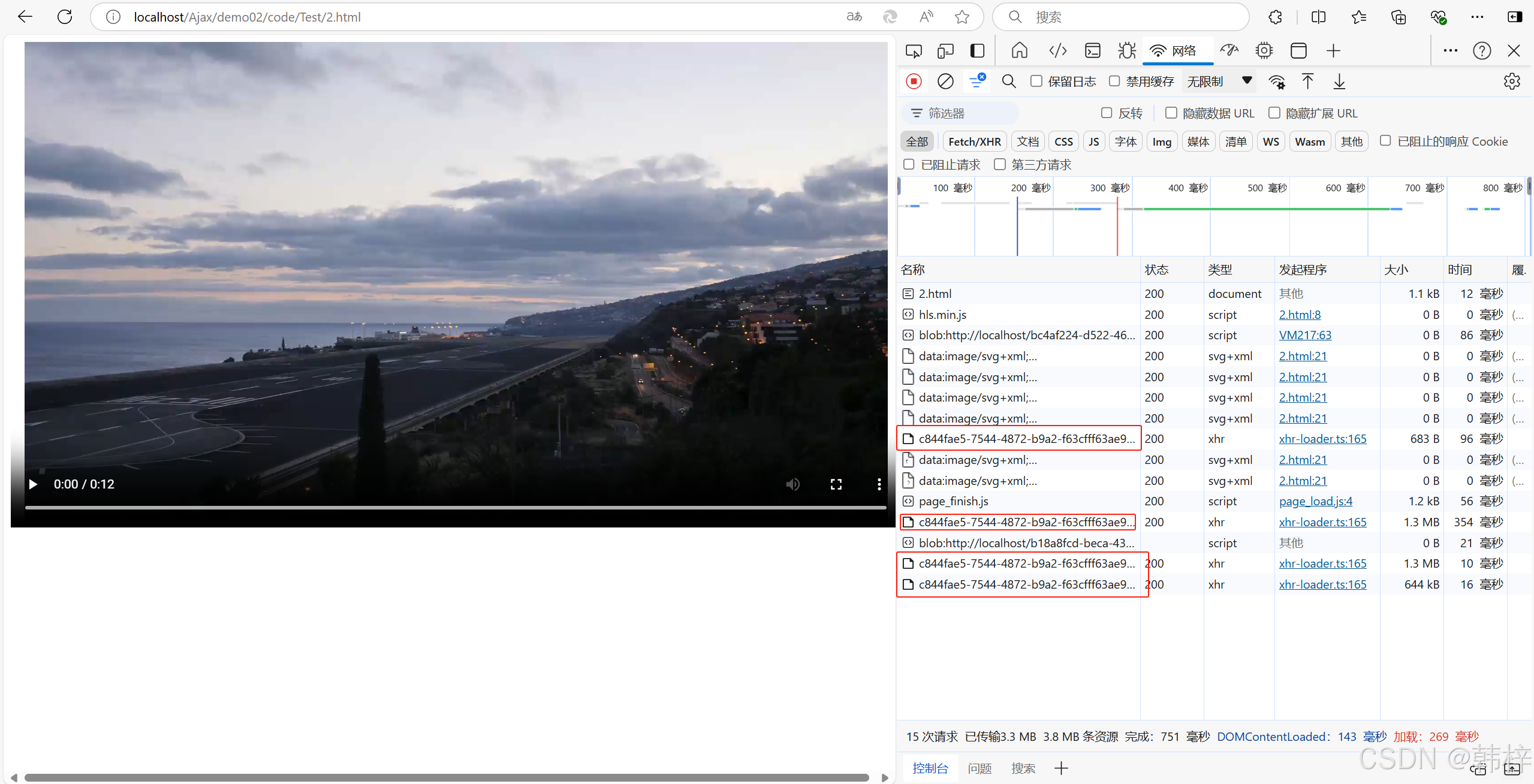
Task: Open the Console tab icon
Action: [x=1093, y=51]
